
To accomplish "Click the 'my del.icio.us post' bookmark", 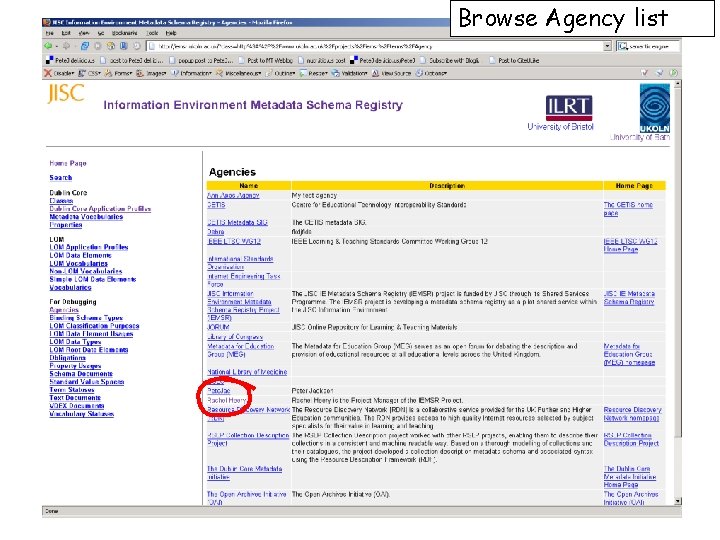I will [322, 60].
